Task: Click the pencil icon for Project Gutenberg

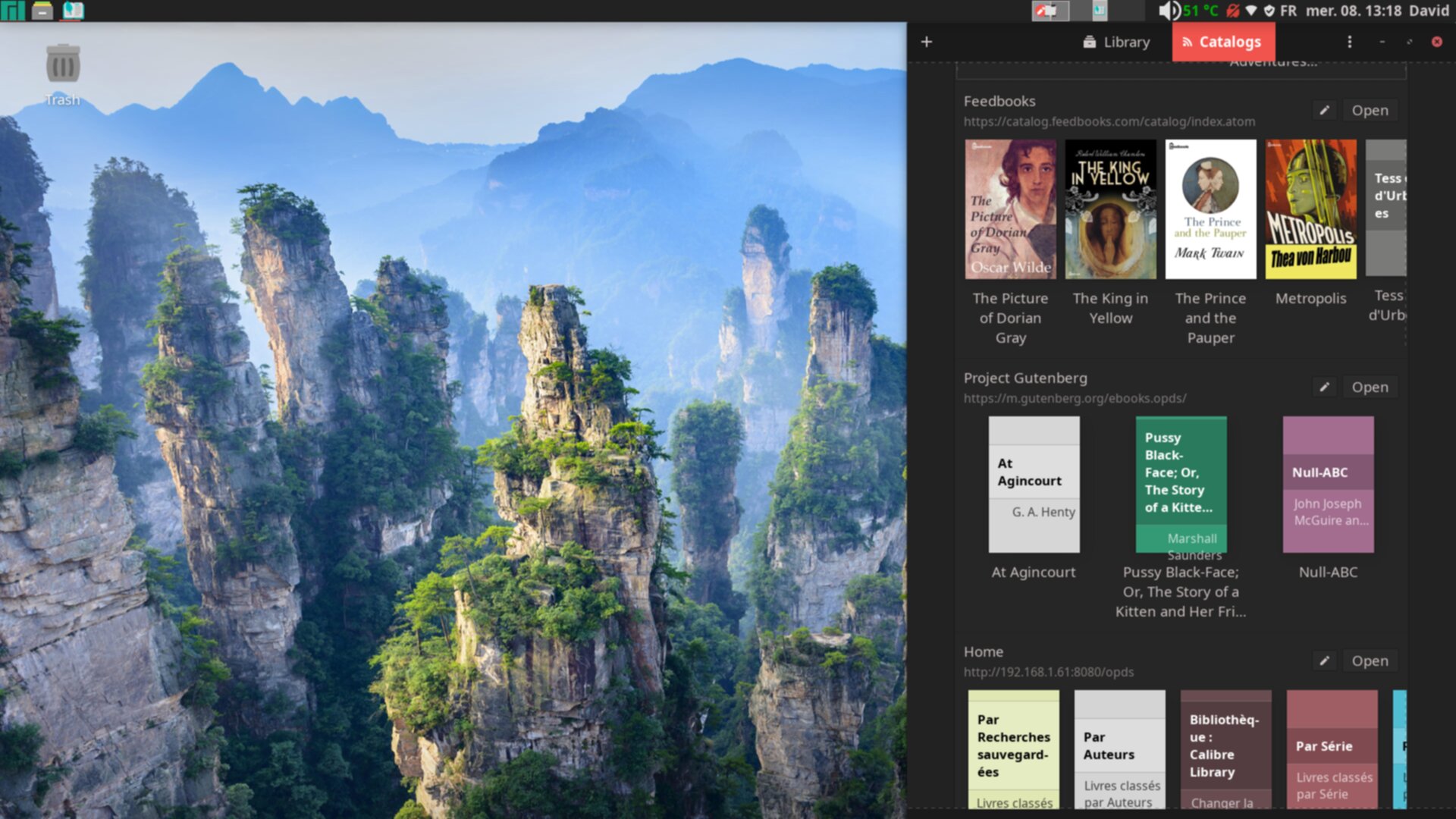Action: tap(1324, 387)
